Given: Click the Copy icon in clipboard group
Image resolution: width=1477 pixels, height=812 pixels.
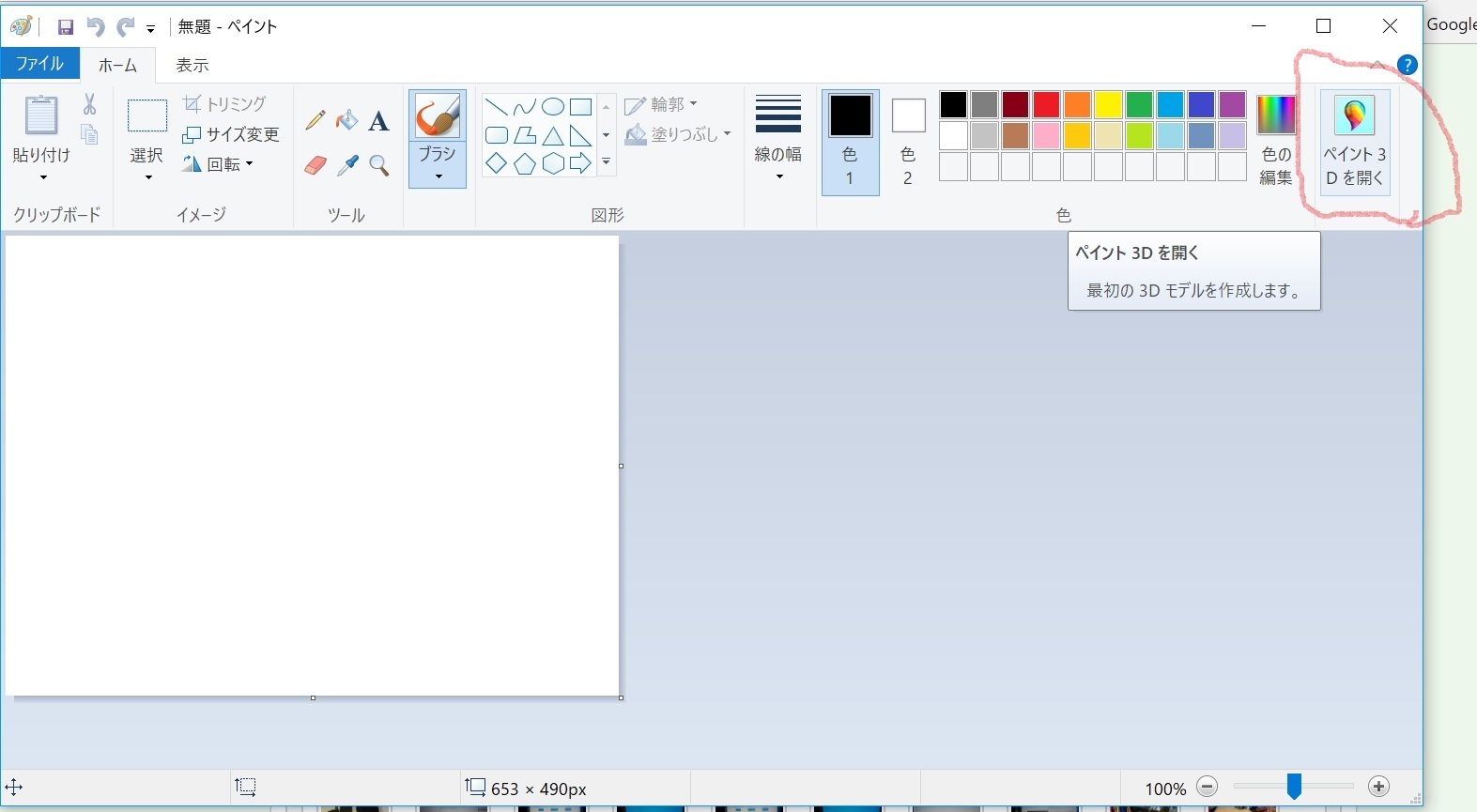Looking at the screenshot, I should [x=89, y=134].
